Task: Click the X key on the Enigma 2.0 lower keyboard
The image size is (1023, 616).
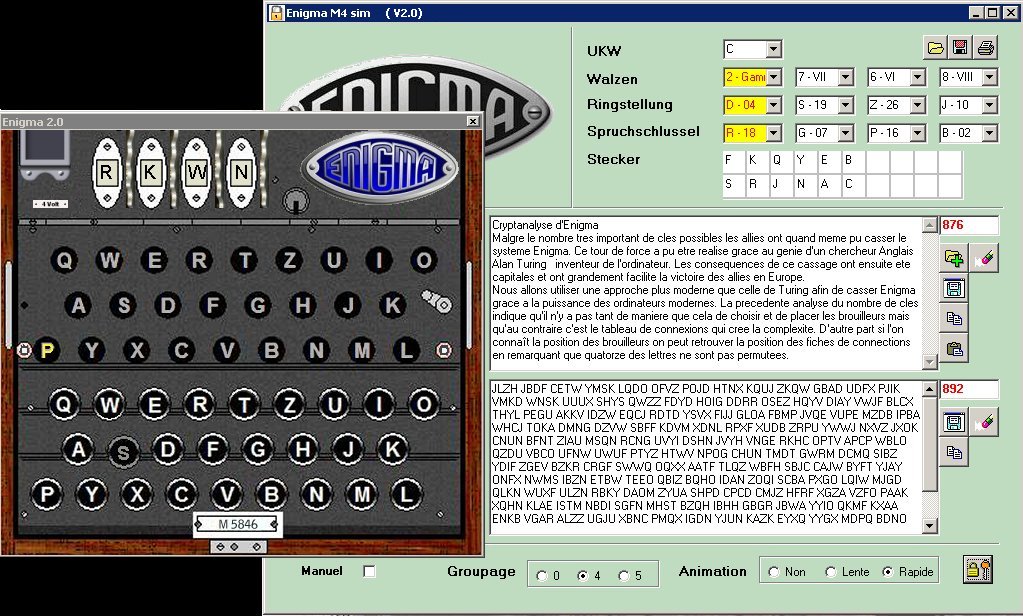Action: click(136, 495)
